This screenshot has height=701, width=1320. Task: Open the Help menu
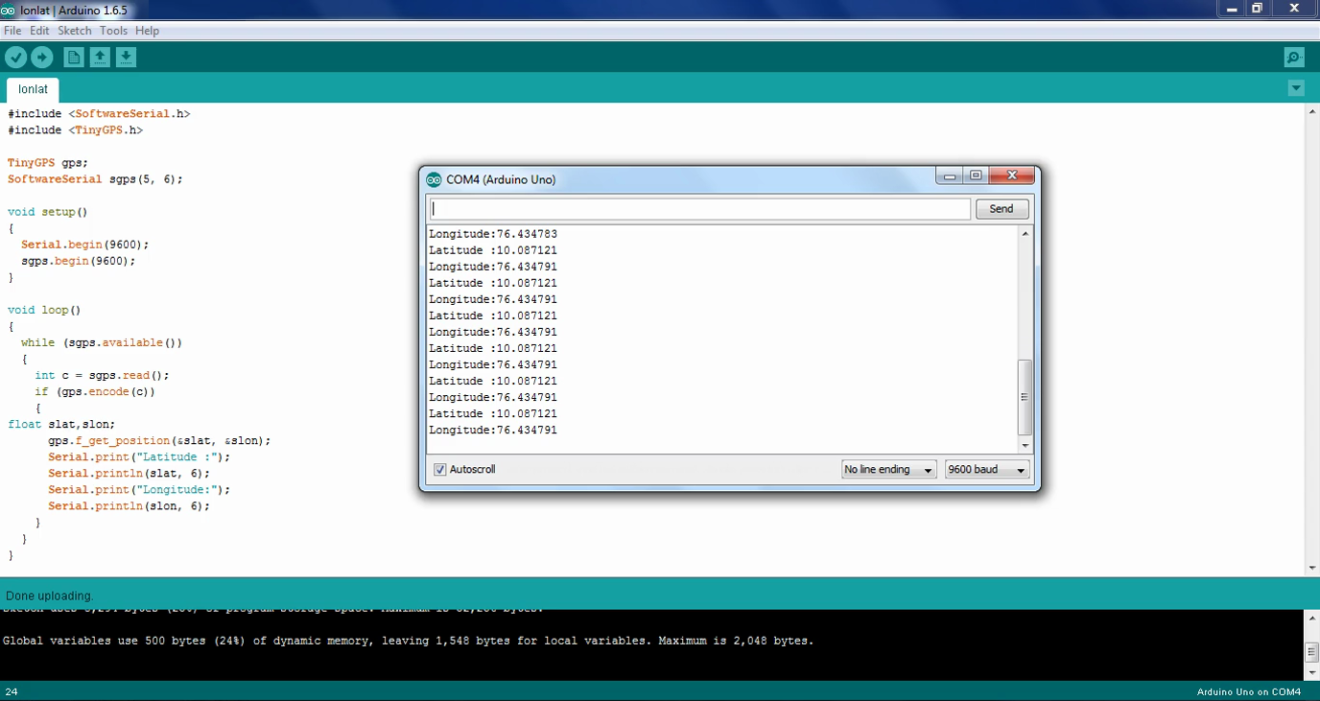[x=147, y=31]
